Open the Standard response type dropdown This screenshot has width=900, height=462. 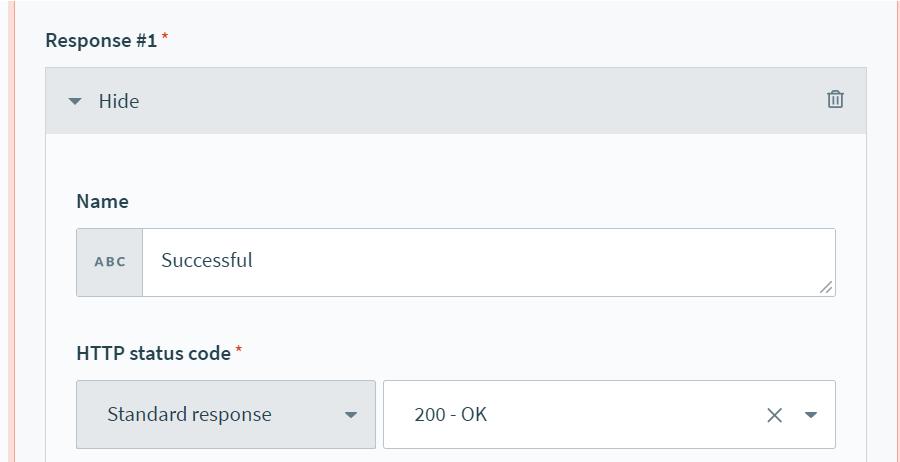pyautogui.click(x=225, y=414)
